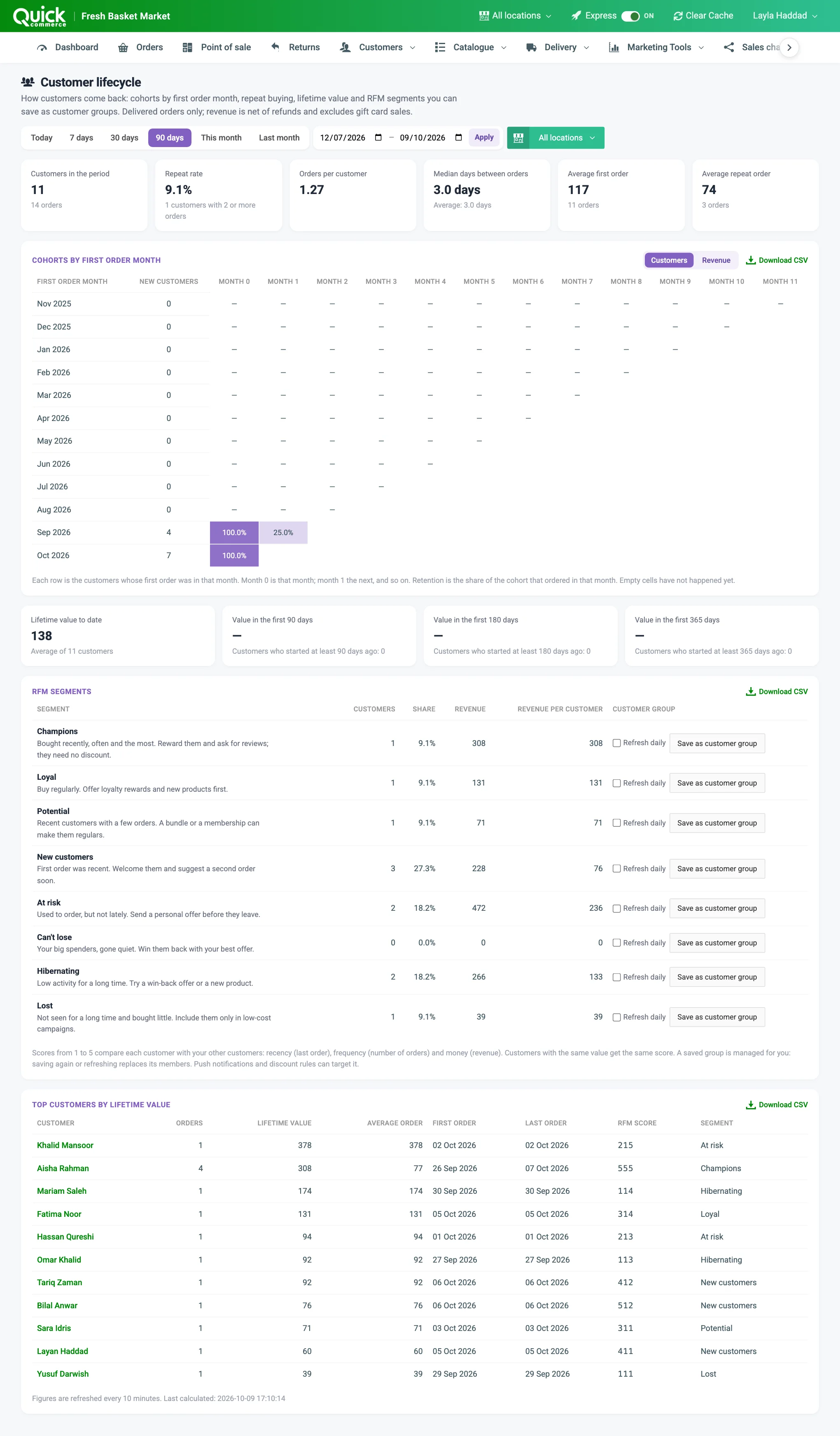Switch cohorts view to Revenue
The height and width of the screenshot is (1436, 840).
716,260
